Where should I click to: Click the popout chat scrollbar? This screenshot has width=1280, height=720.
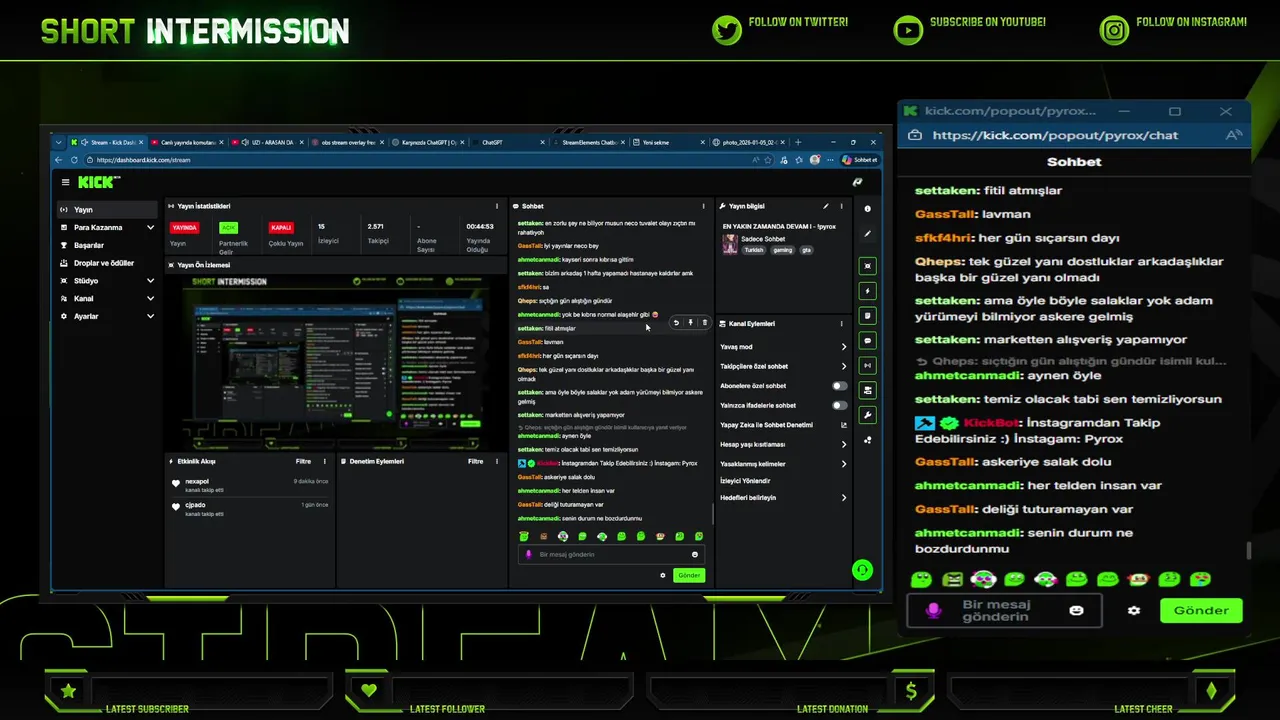coord(1247,551)
